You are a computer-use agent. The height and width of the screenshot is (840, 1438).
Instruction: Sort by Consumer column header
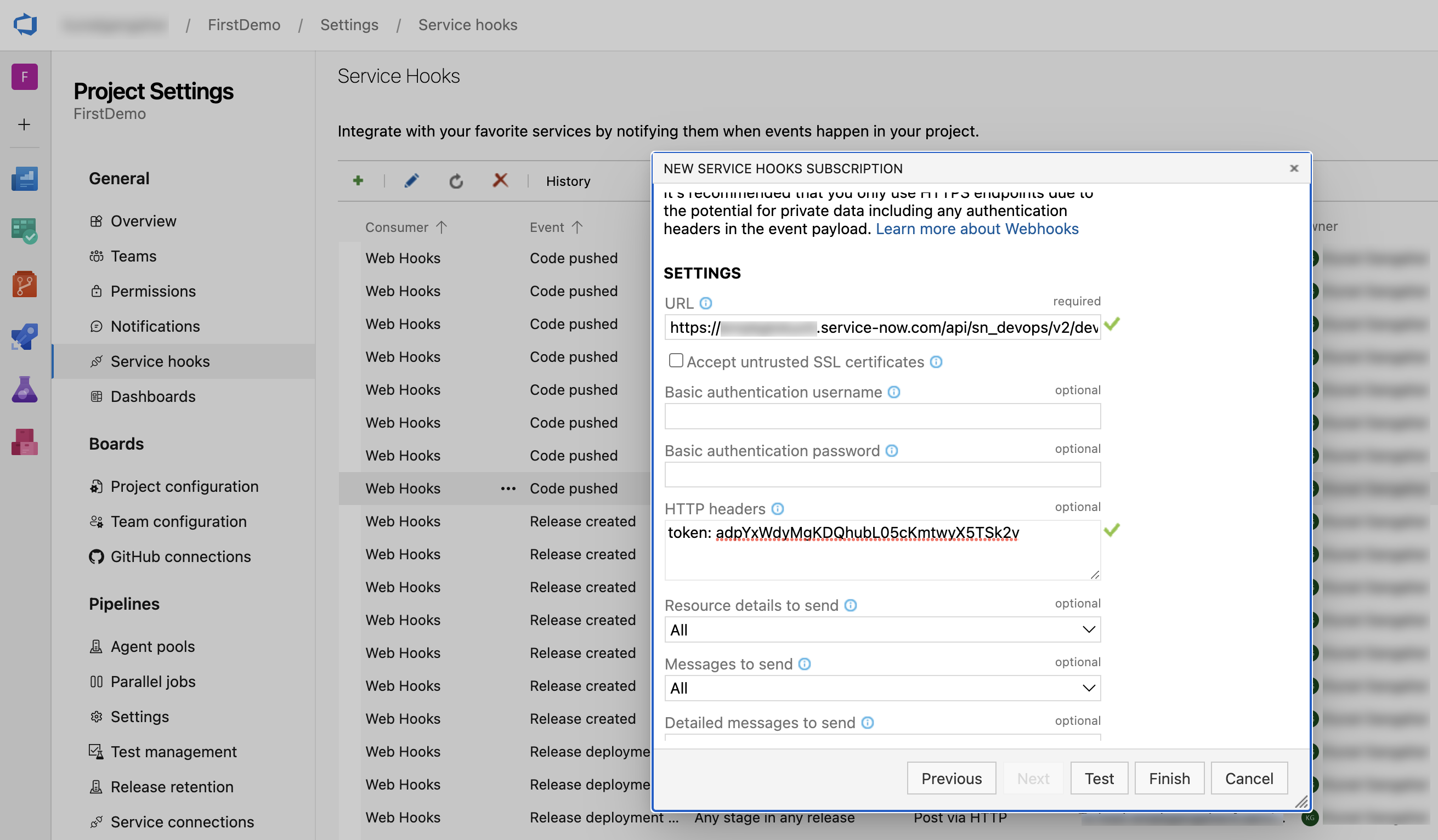[x=406, y=227]
